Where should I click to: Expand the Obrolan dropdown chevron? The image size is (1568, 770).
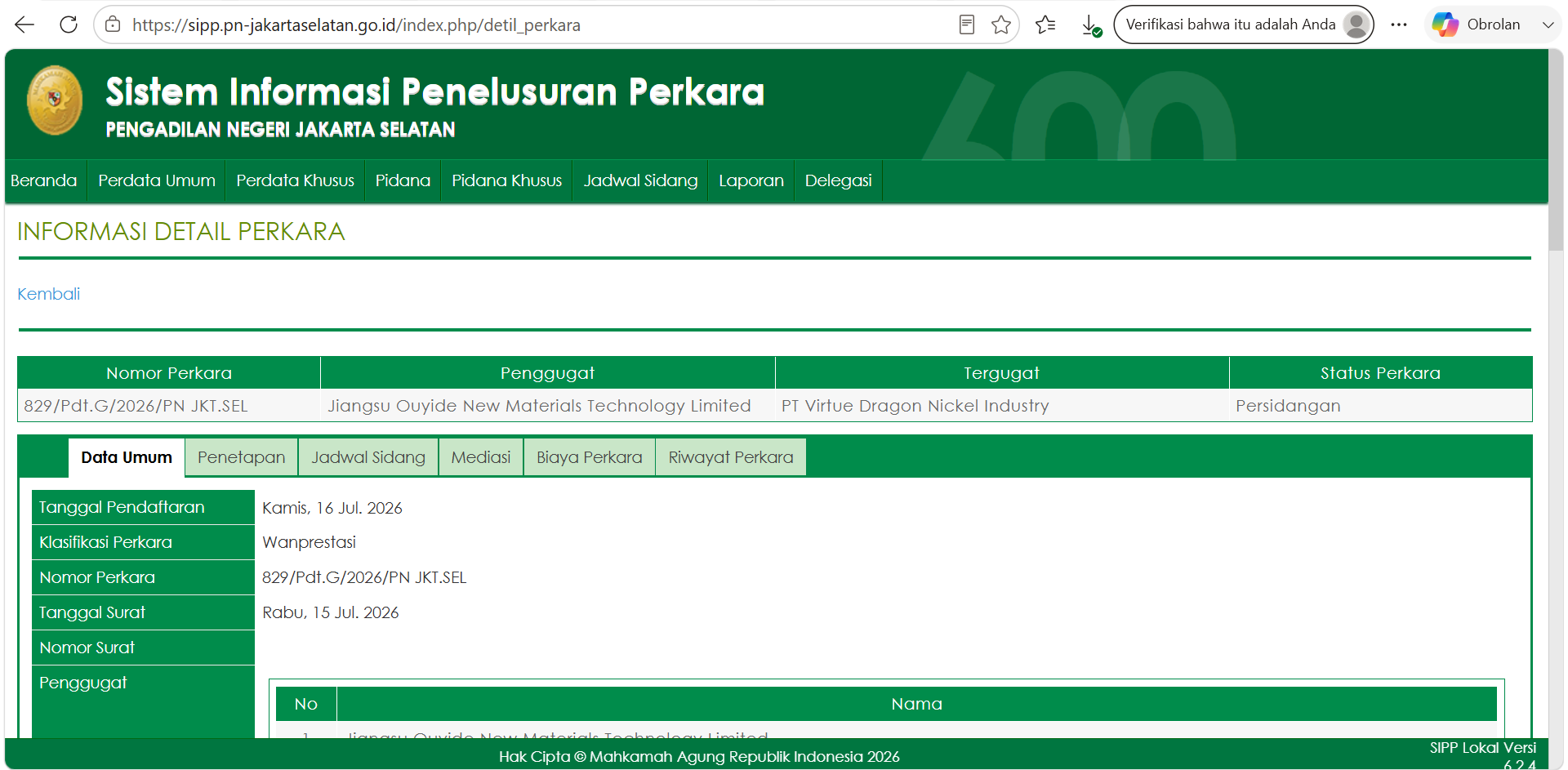pos(1548,24)
